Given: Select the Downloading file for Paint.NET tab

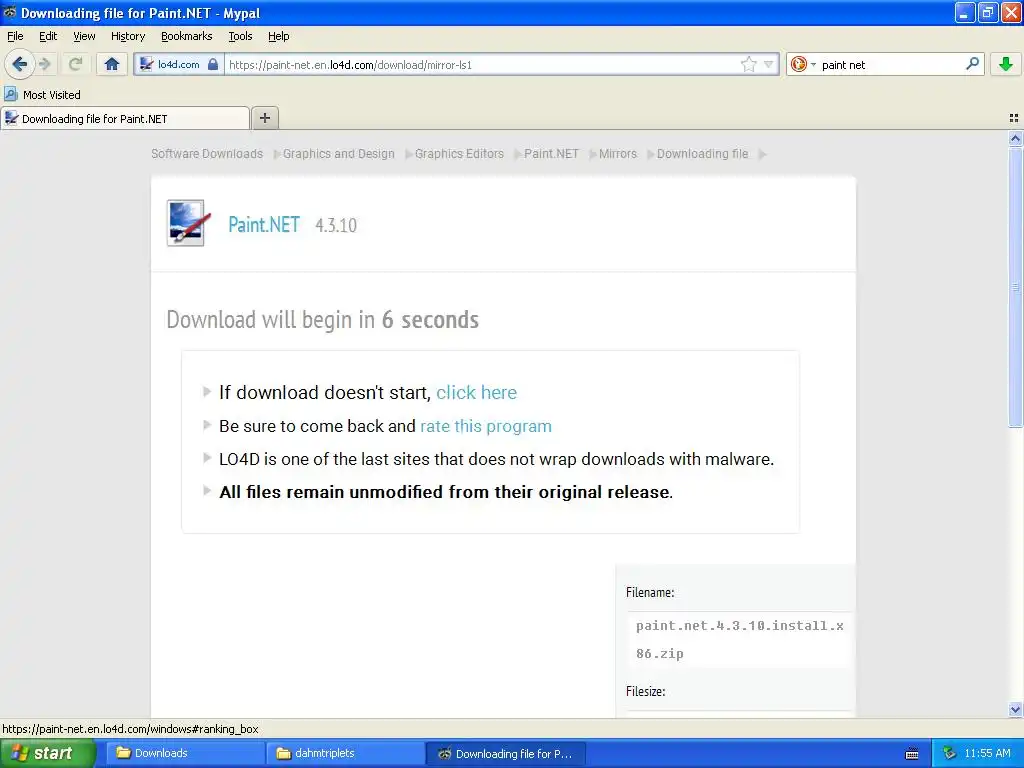Looking at the screenshot, I should click(125, 118).
